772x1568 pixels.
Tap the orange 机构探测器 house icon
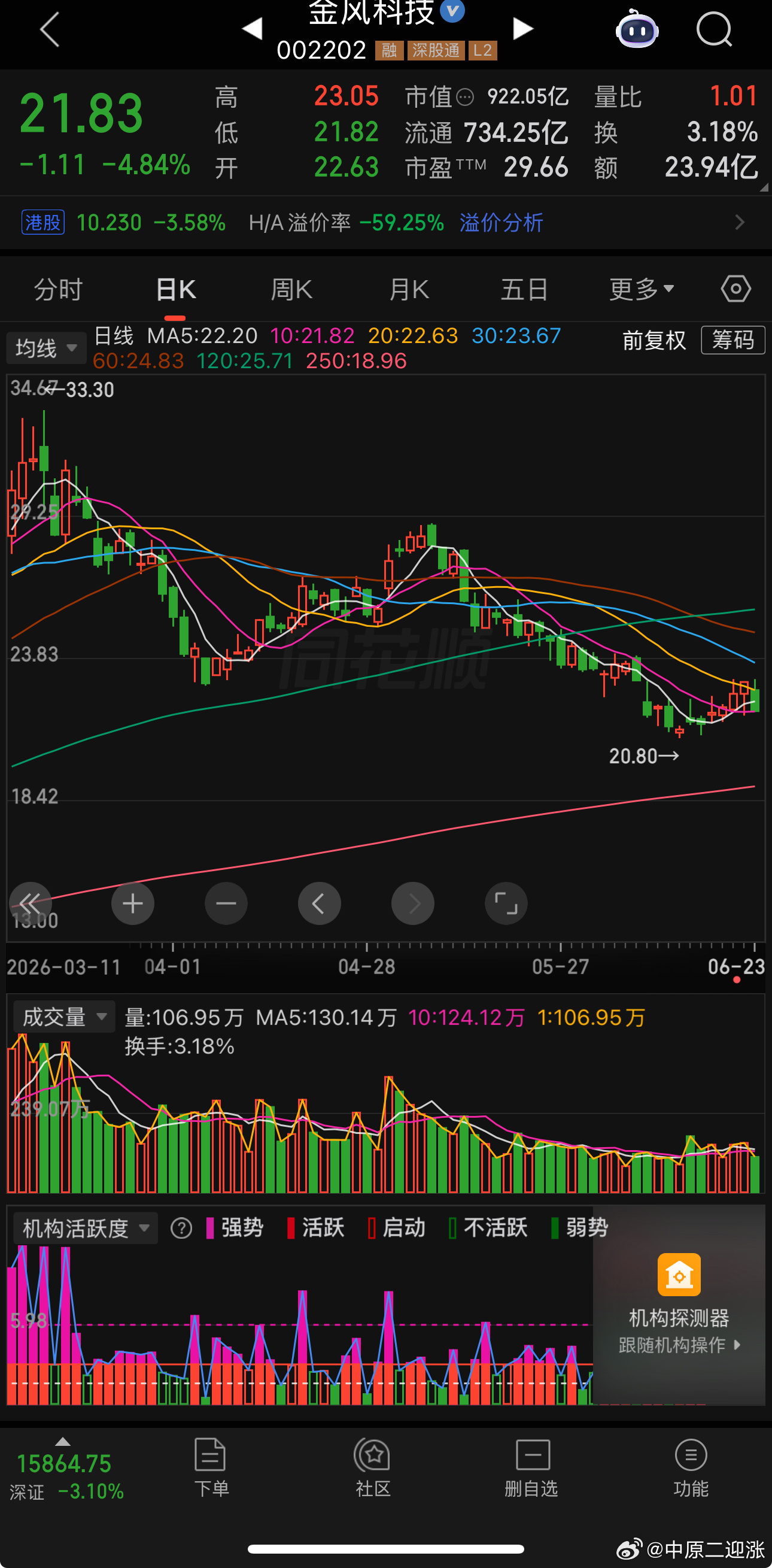[679, 1275]
